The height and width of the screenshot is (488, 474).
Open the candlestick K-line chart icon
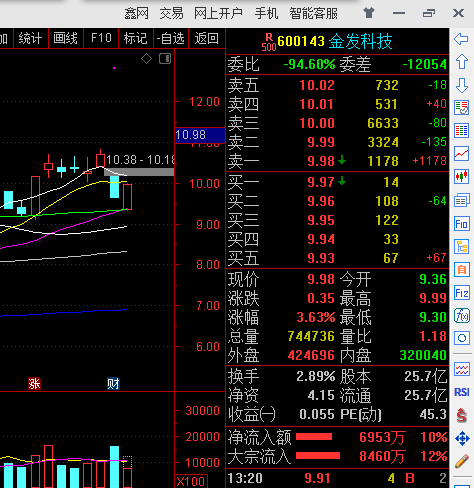tap(462, 176)
